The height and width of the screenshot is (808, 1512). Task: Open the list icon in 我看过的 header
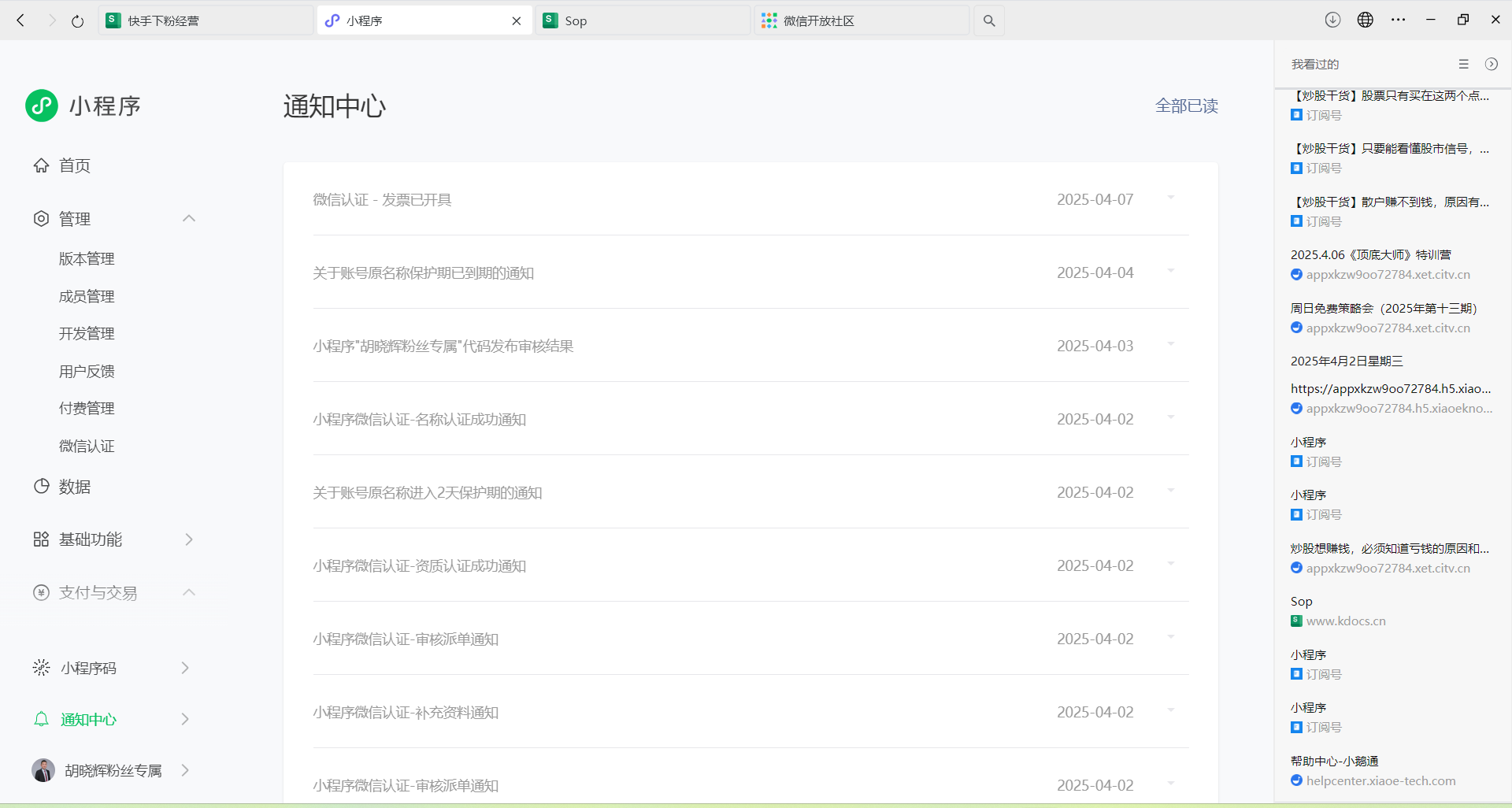(x=1463, y=64)
